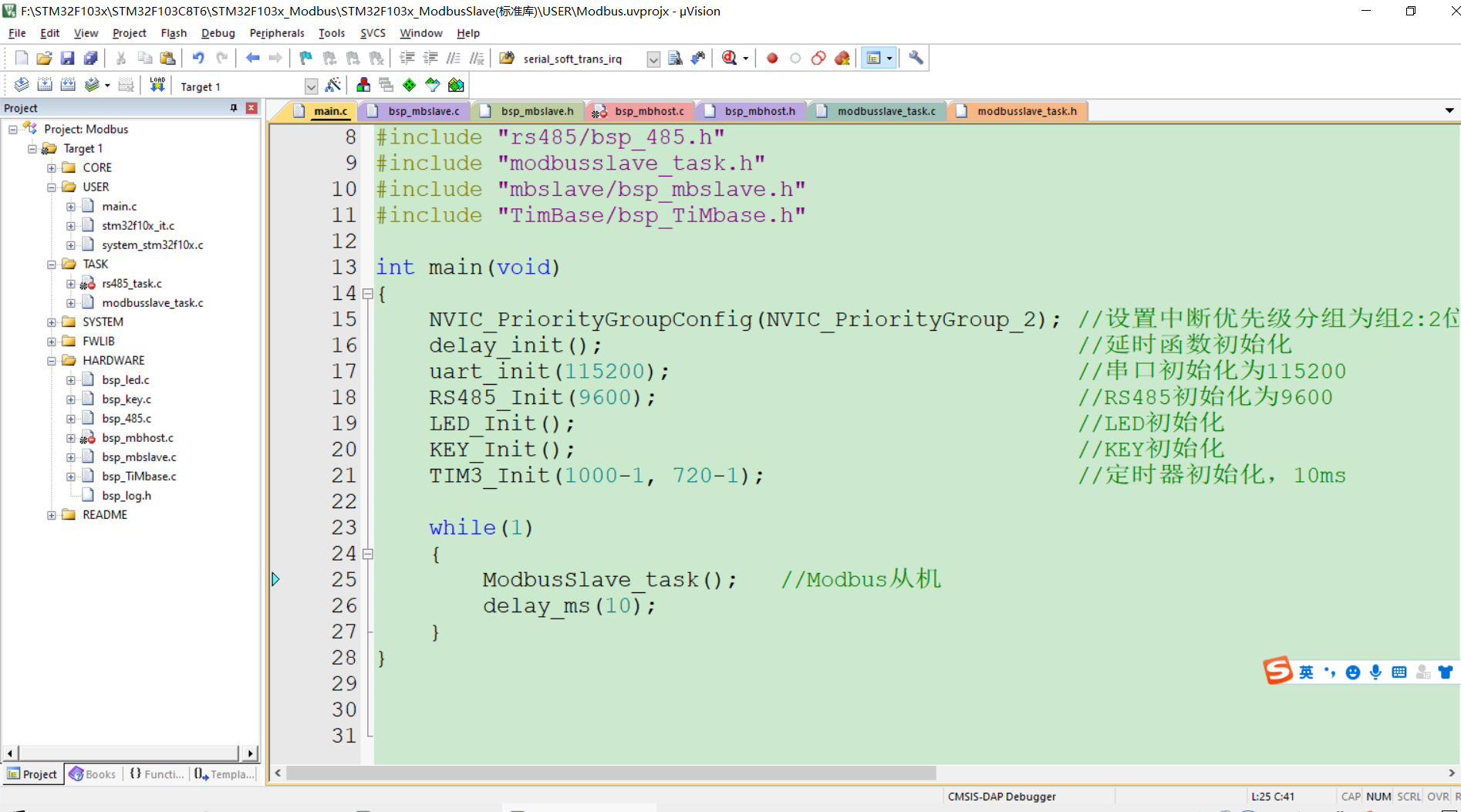Open debug session dropdown arrow
Image resolution: width=1461 pixels, height=812 pixels.
[x=745, y=59]
